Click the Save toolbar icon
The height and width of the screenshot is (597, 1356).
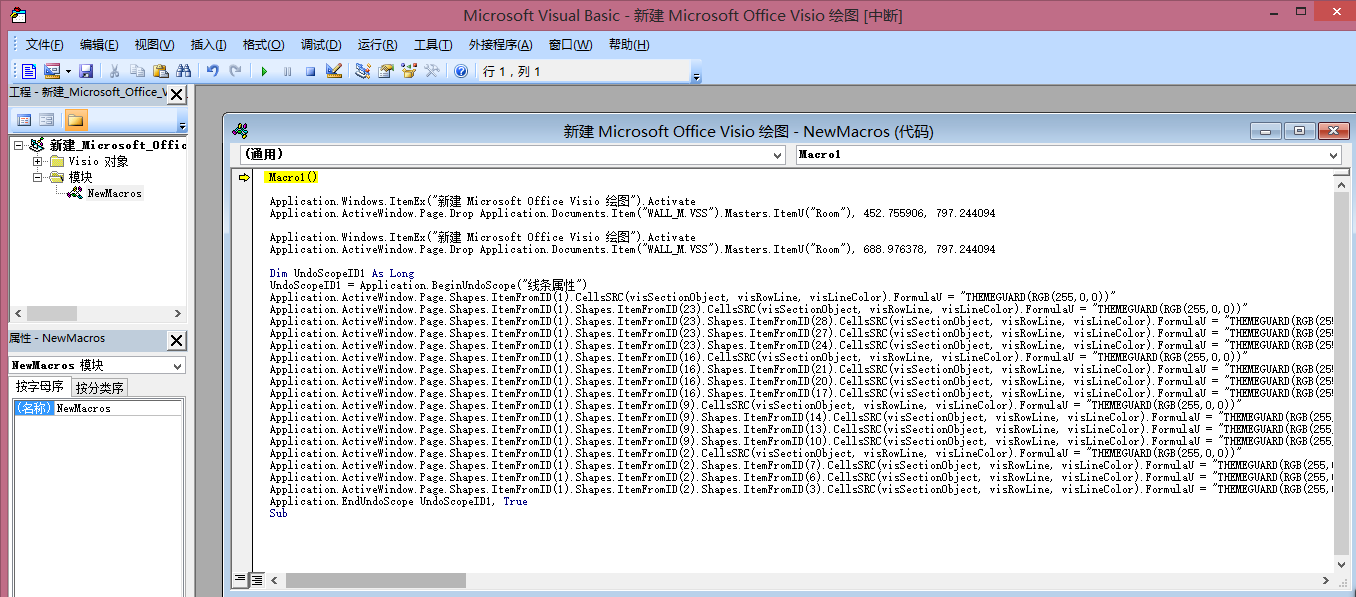tap(86, 71)
